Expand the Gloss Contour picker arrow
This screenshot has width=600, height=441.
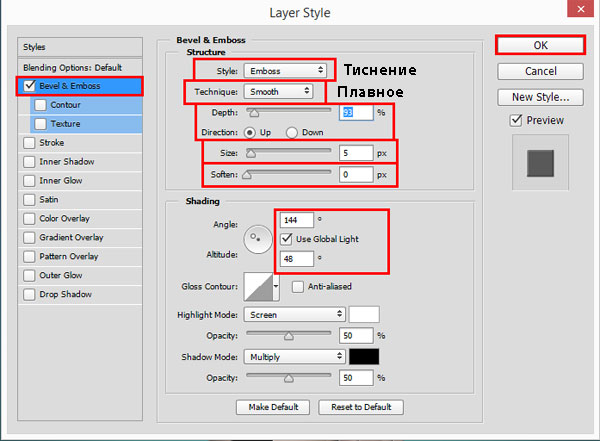tap(276, 286)
